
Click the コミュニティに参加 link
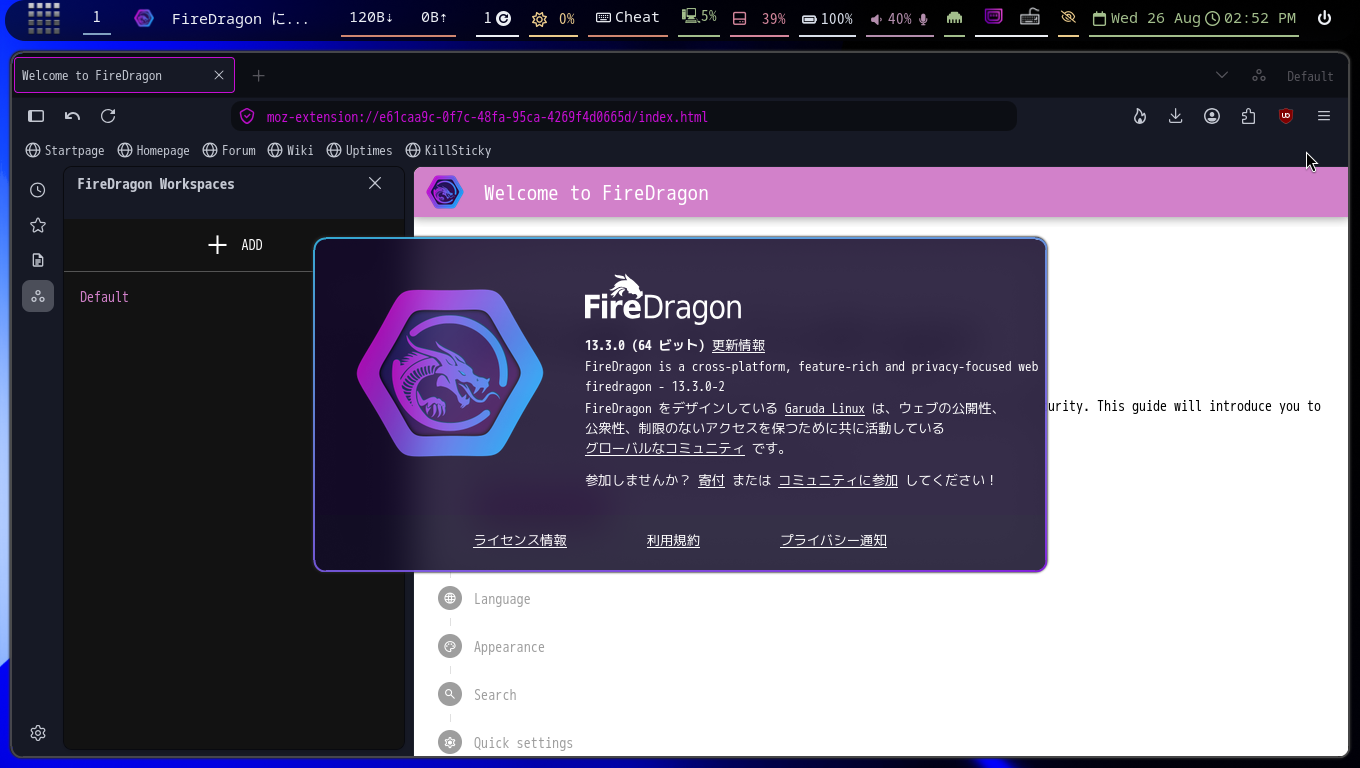click(838, 480)
